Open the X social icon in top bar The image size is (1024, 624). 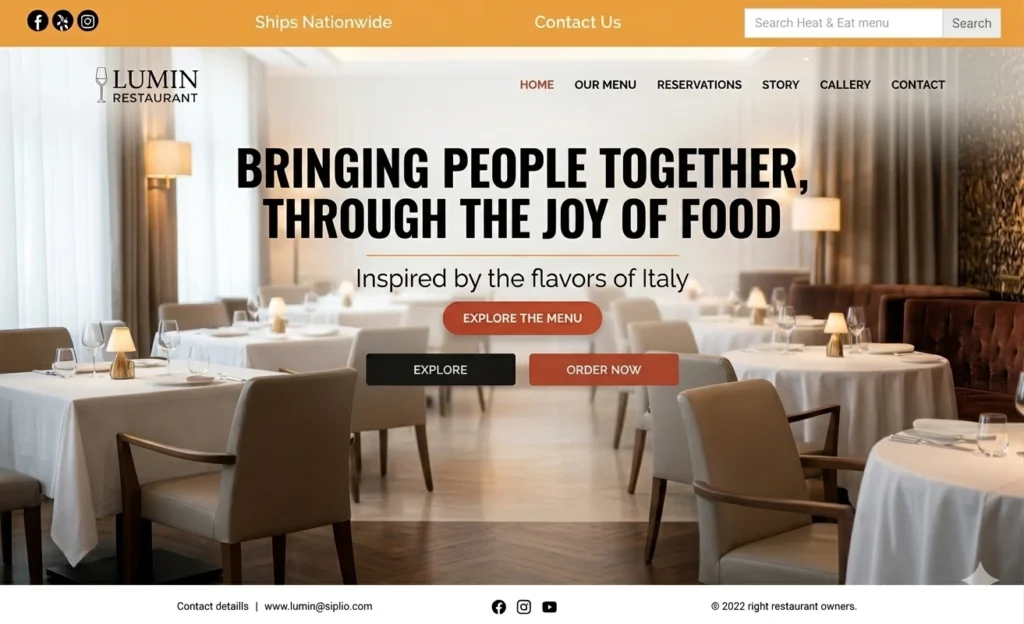pyautogui.click(x=63, y=22)
